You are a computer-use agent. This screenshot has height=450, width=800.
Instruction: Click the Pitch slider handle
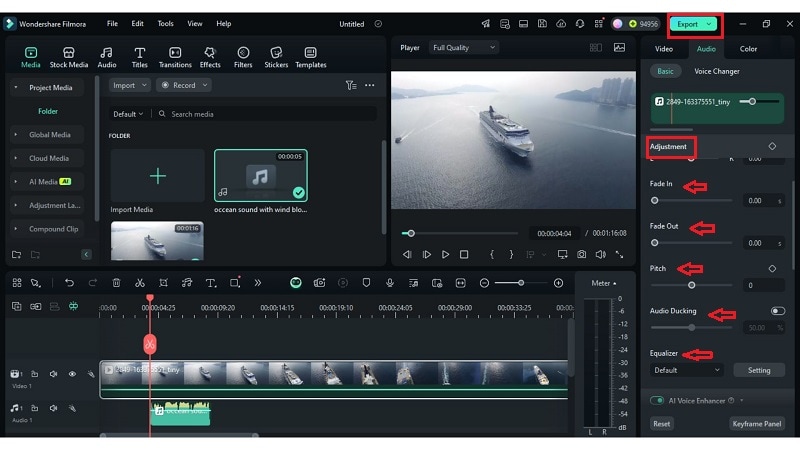pos(691,285)
